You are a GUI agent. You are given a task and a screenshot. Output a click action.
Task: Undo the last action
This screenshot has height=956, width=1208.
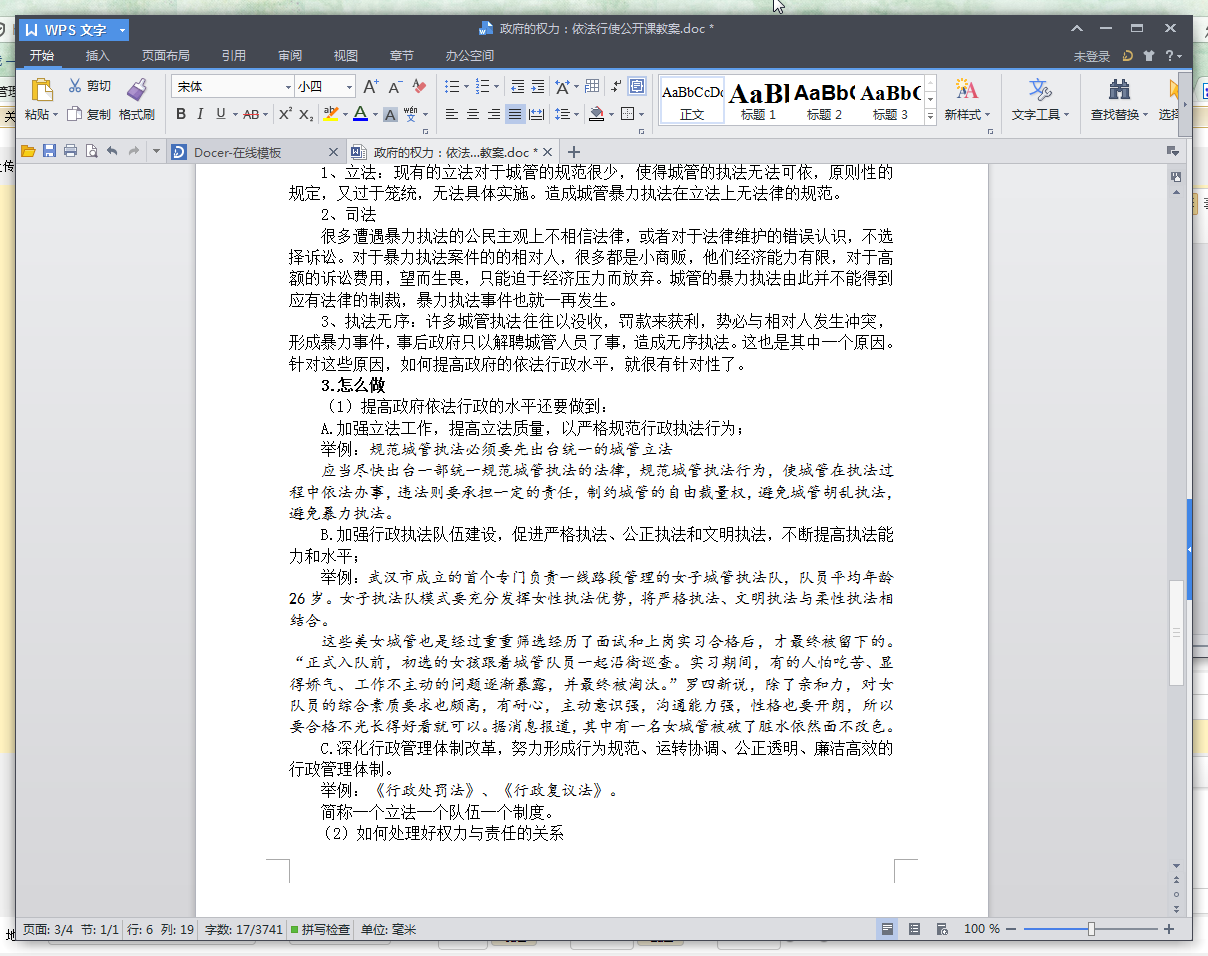[x=112, y=152]
